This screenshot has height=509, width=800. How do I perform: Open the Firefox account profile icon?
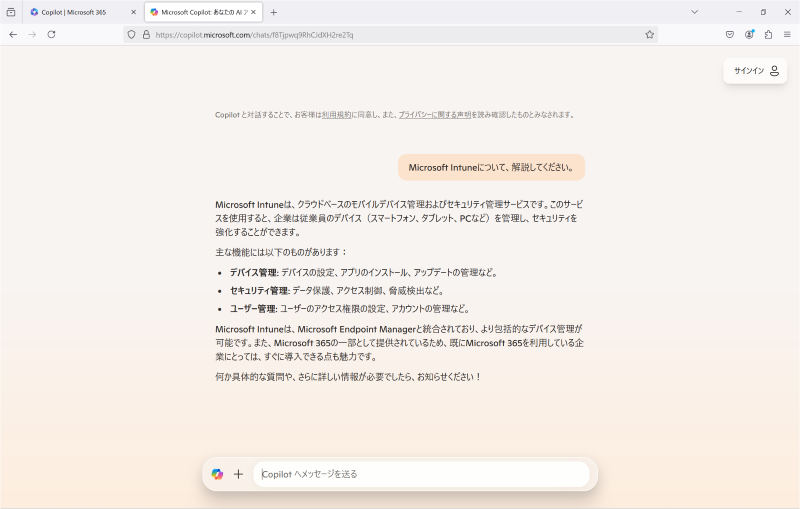(749, 35)
